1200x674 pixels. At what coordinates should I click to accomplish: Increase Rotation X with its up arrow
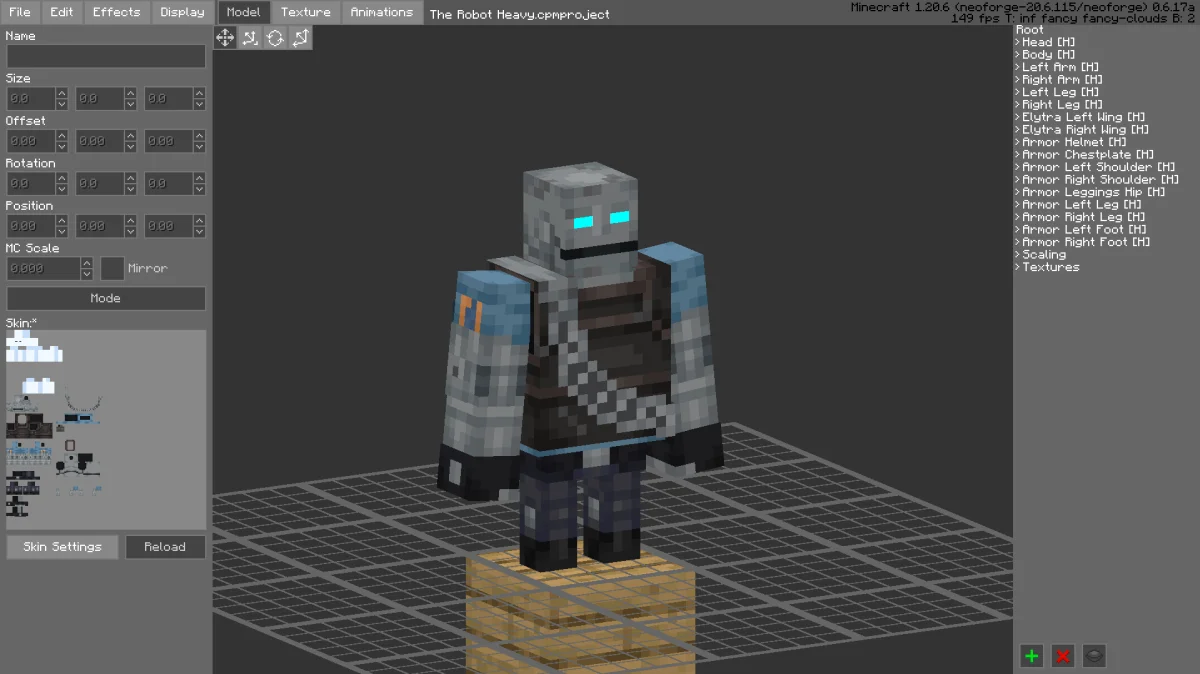tap(61, 178)
